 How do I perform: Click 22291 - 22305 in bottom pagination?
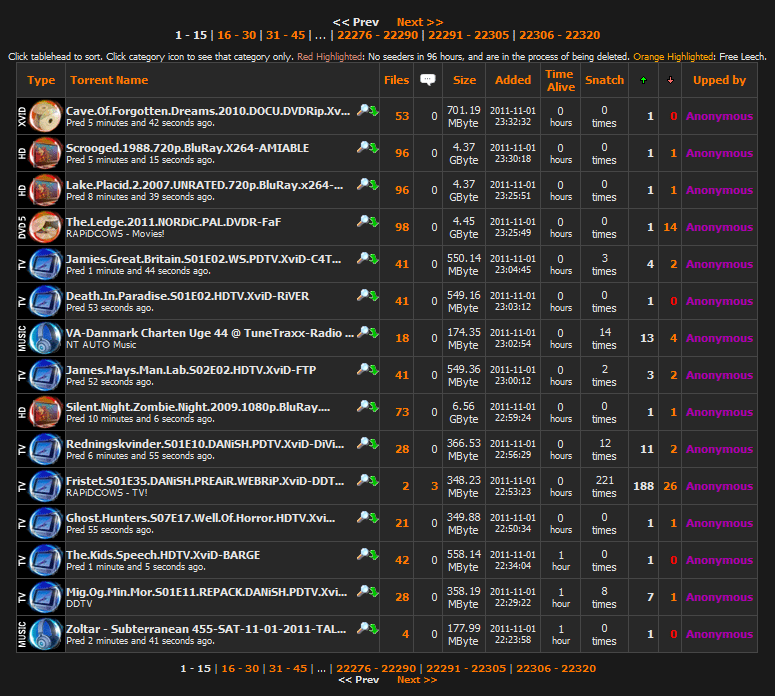tap(466, 668)
